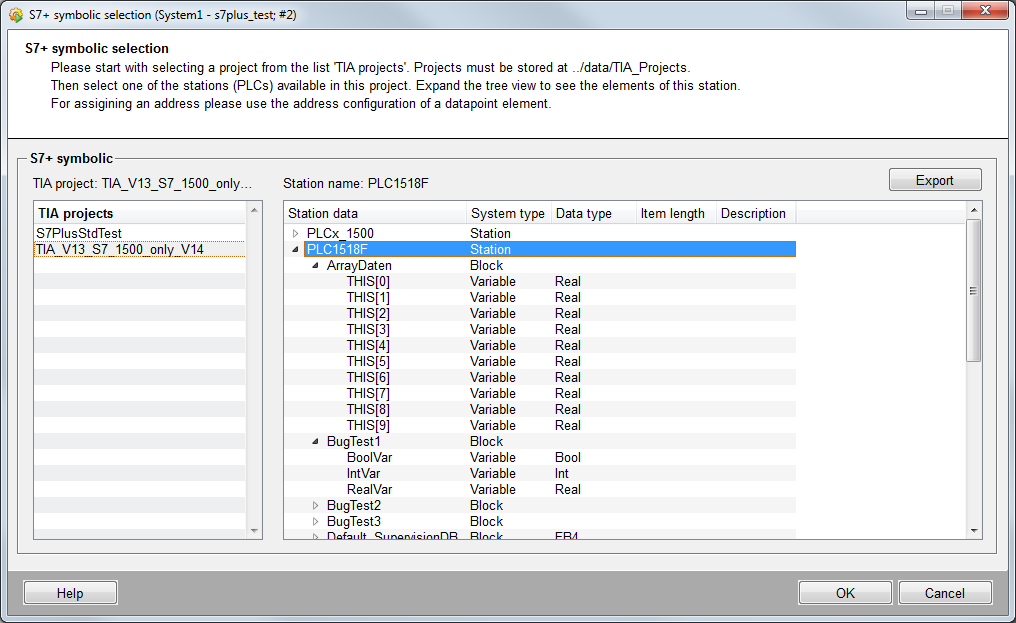Click the application icon in title bar
Viewport: 1016px width, 623px height.
[15, 15]
